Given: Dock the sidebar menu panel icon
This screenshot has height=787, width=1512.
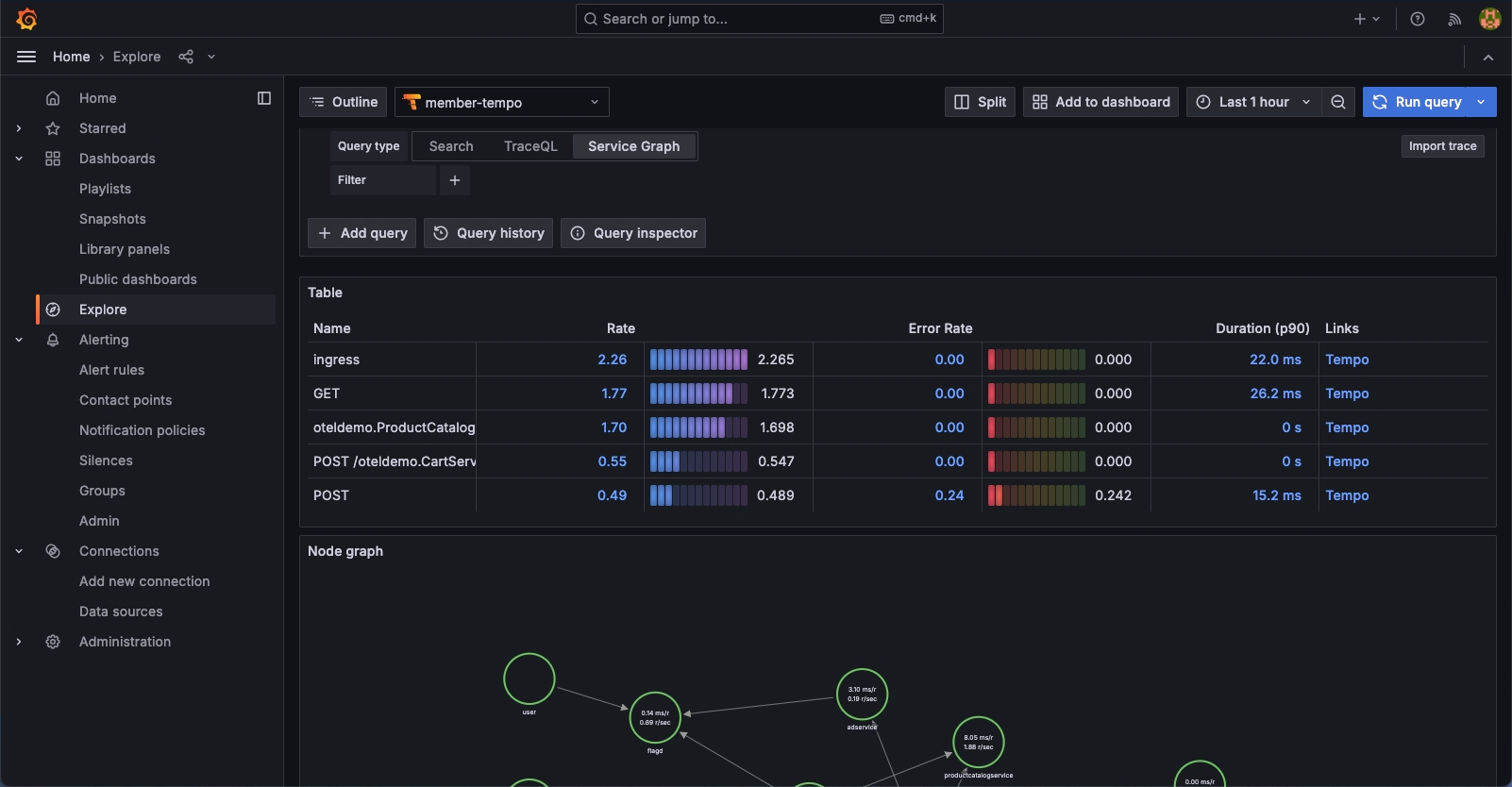Looking at the screenshot, I should tap(264, 98).
